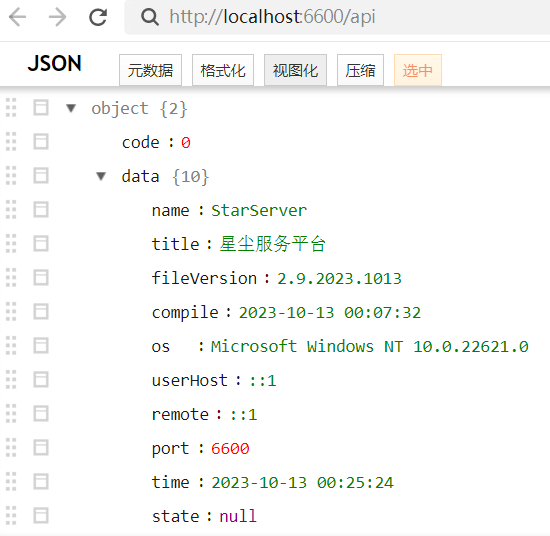
Task: Click the drag handle beside the name row
Action: click(11, 209)
